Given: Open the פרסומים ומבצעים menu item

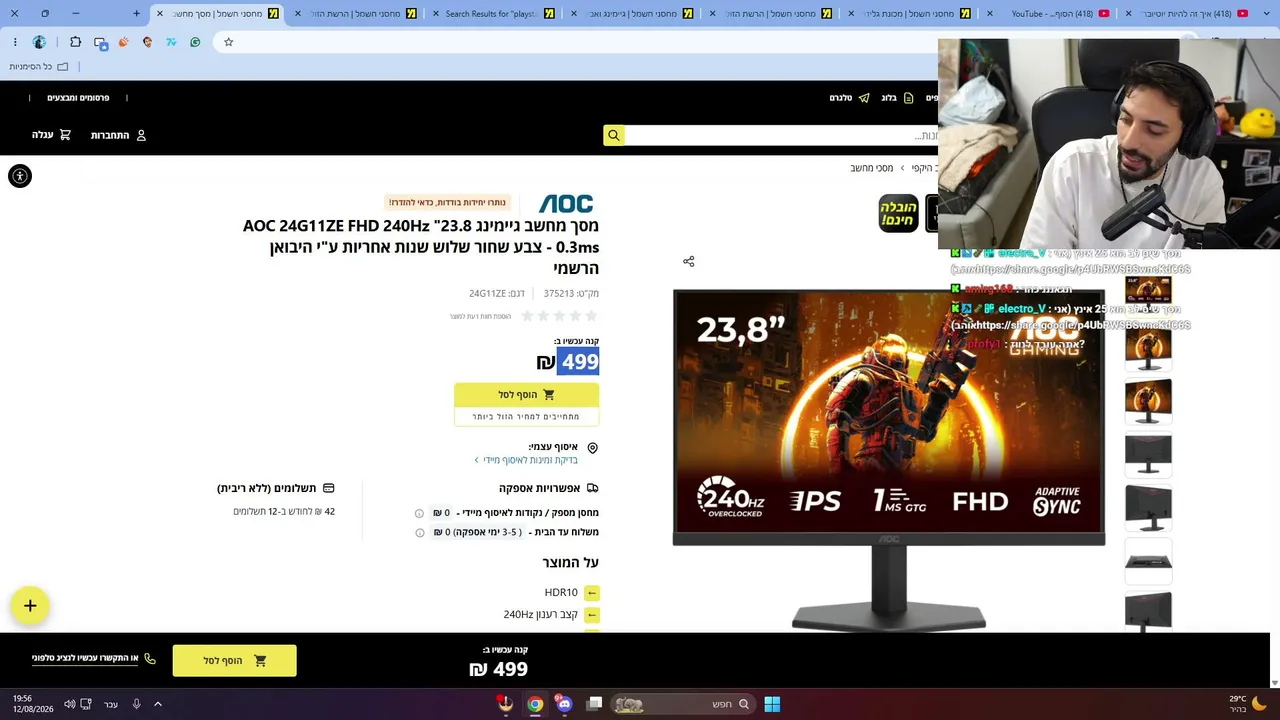Looking at the screenshot, I should pos(78,98).
